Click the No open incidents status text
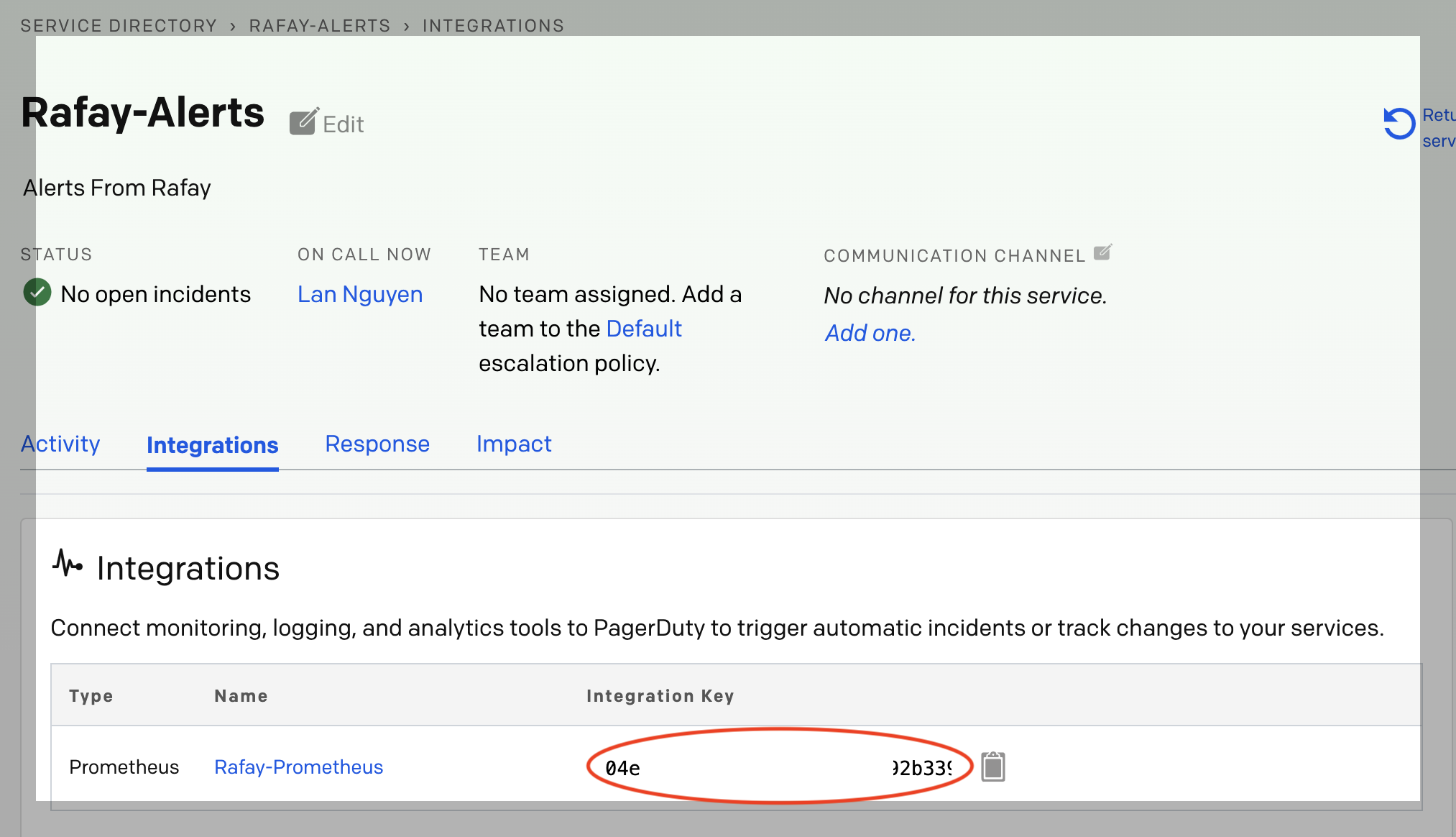Image resolution: width=1456 pixels, height=837 pixels. (x=156, y=294)
